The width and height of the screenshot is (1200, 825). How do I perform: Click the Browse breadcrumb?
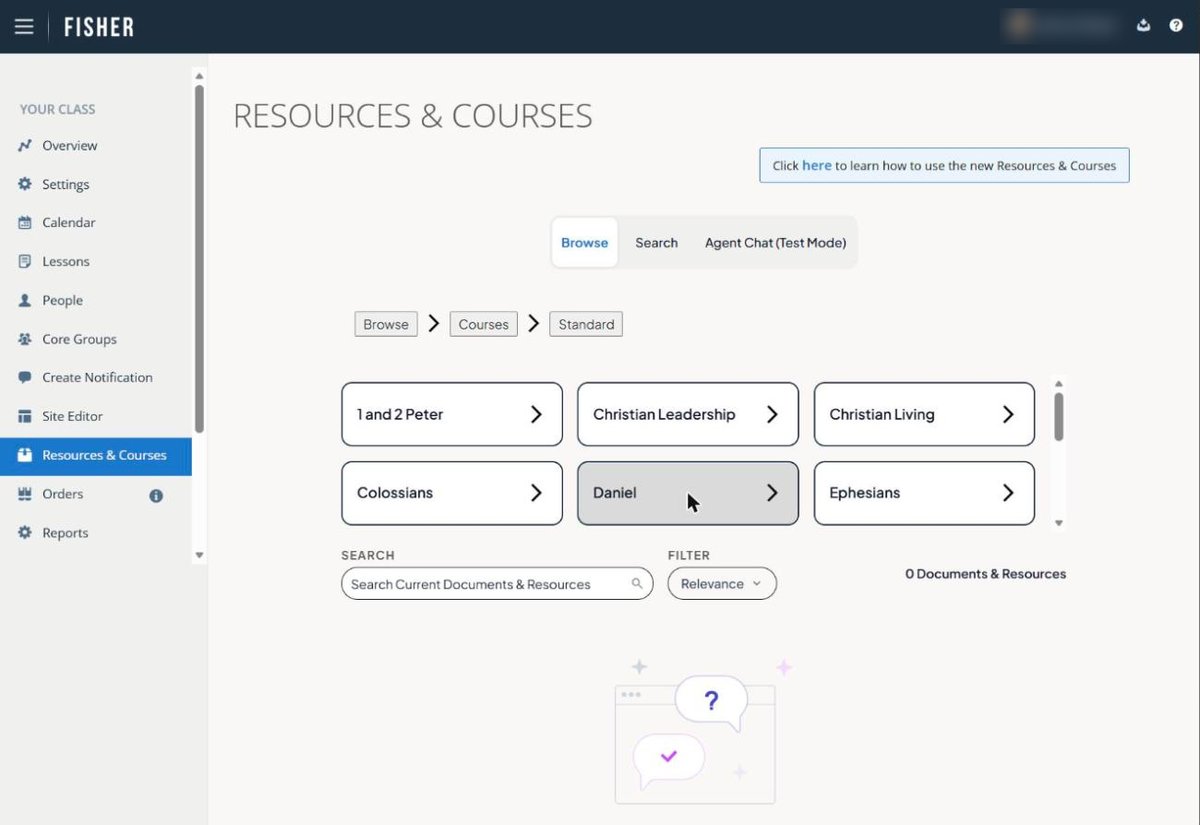(x=386, y=324)
